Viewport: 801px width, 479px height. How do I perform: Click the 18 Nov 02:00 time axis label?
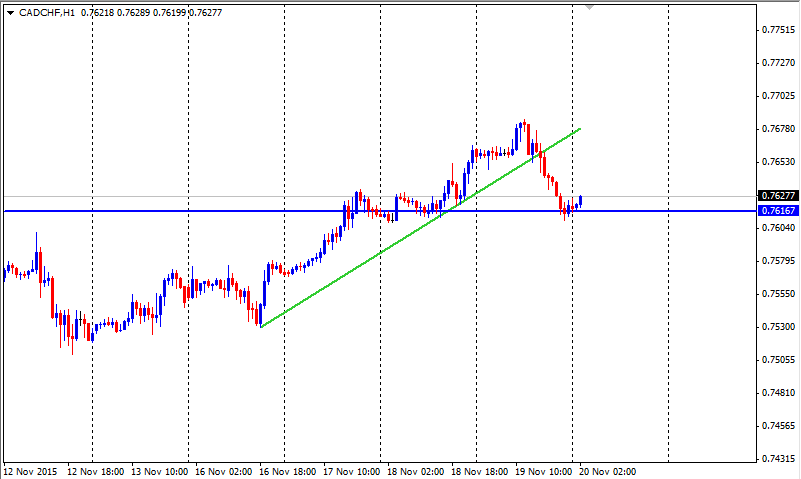coord(416,471)
